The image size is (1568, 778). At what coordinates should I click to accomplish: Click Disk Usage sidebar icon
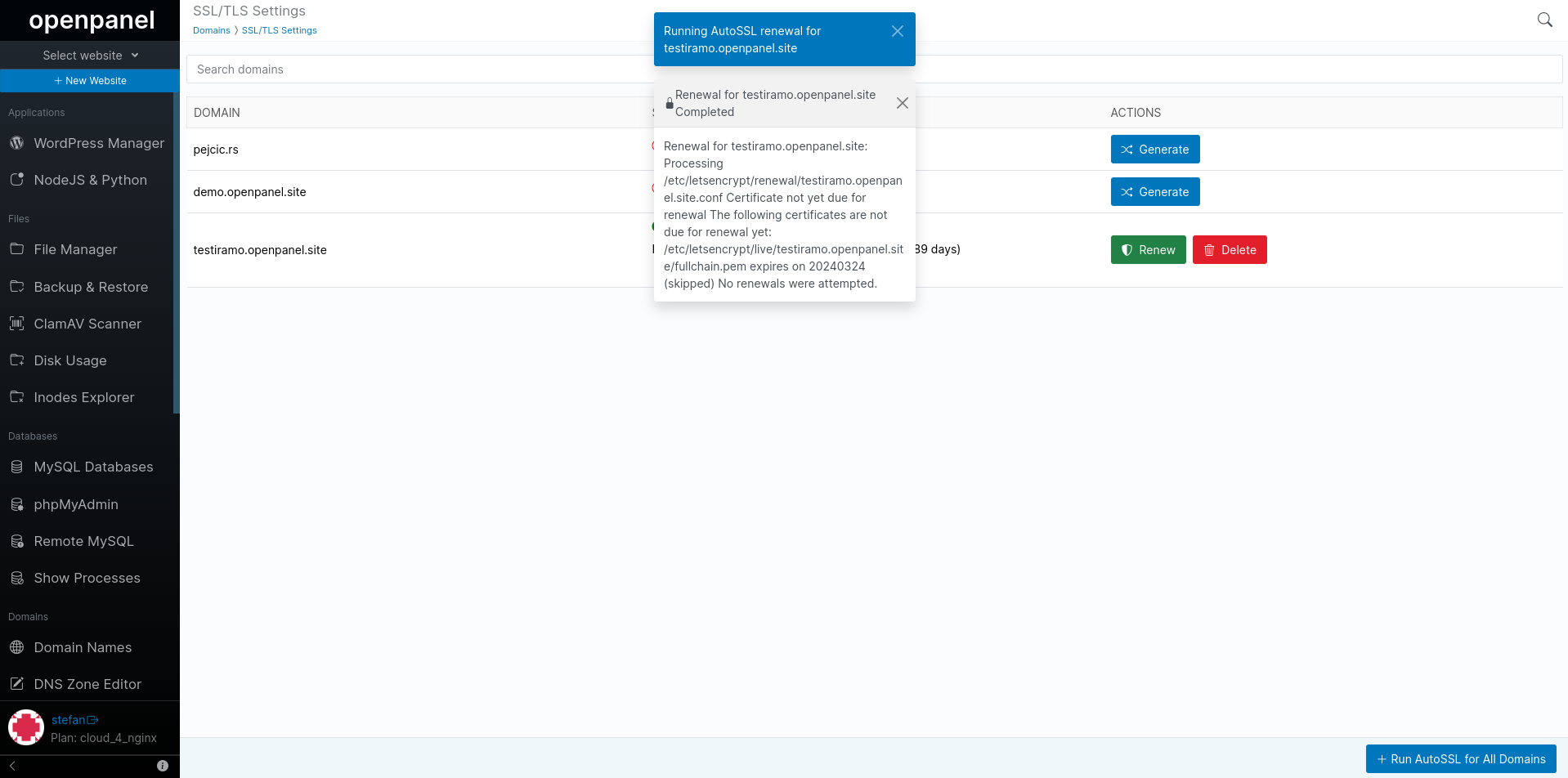click(x=16, y=360)
